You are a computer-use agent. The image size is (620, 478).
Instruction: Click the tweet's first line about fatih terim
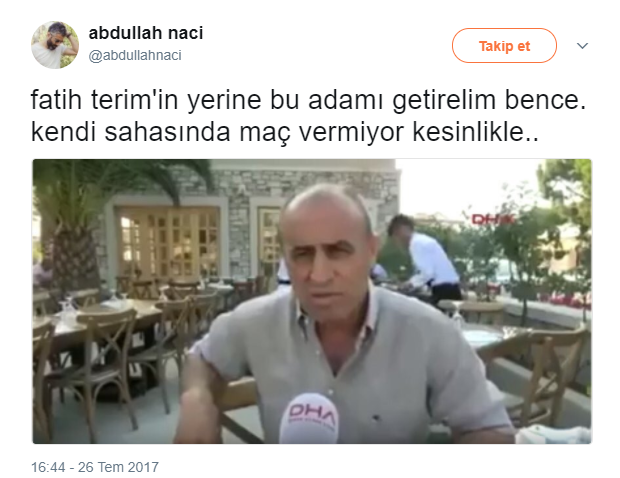(x=308, y=100)
